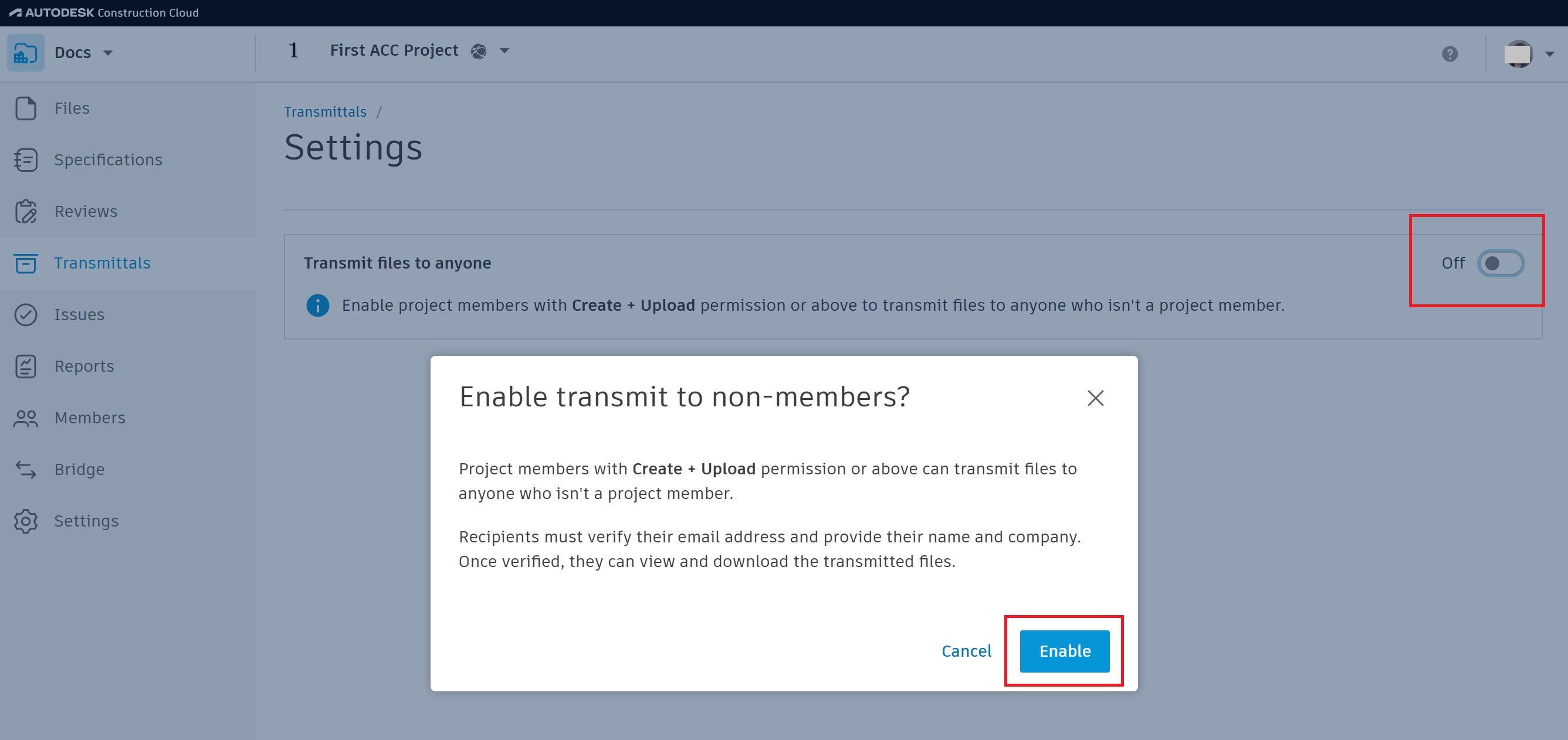
Task: Click the user avatar thumbnail
Action: coord(1518,54)
